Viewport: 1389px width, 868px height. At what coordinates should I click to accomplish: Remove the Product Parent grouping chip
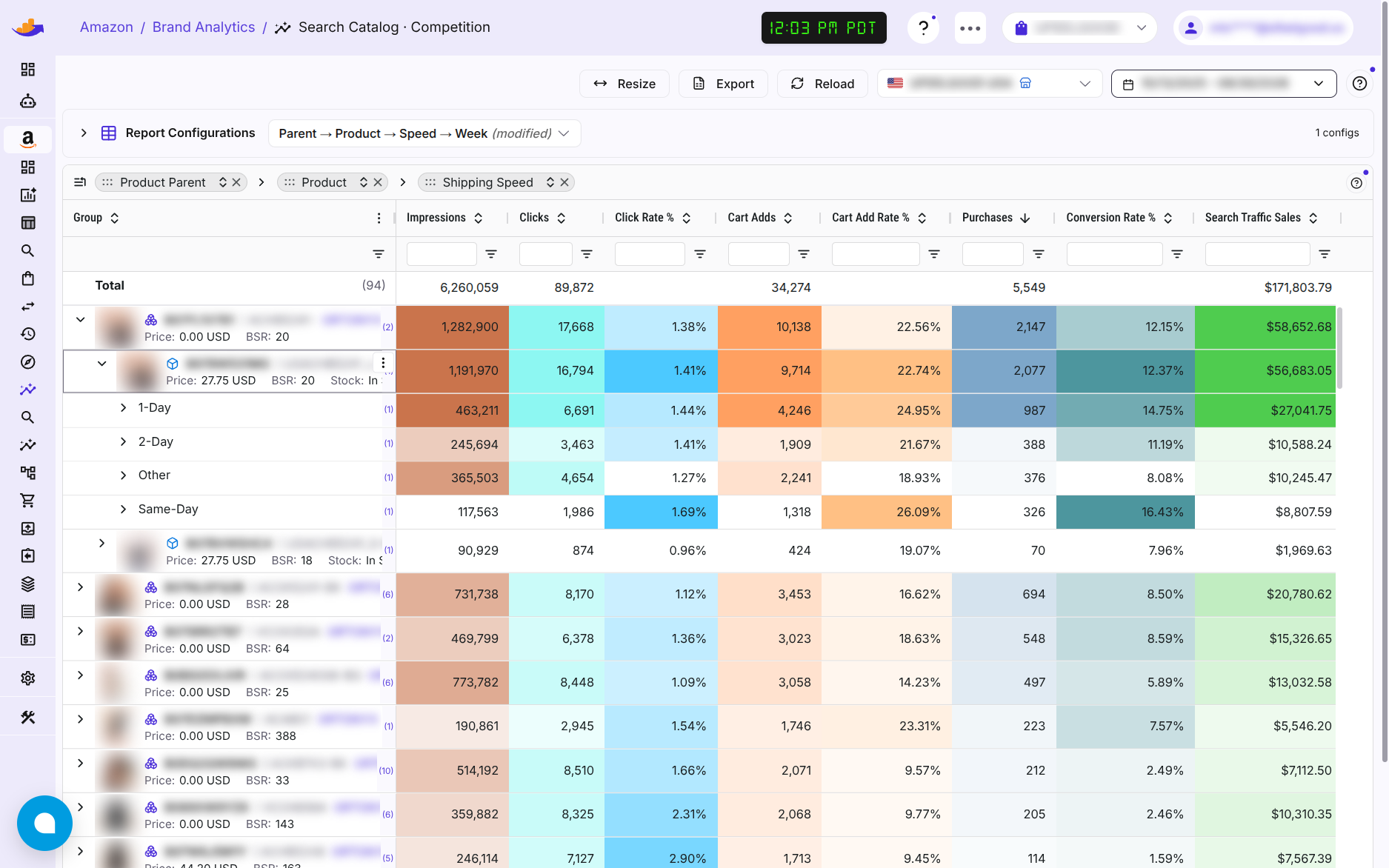pyautogui.click(x=236, y=182)
